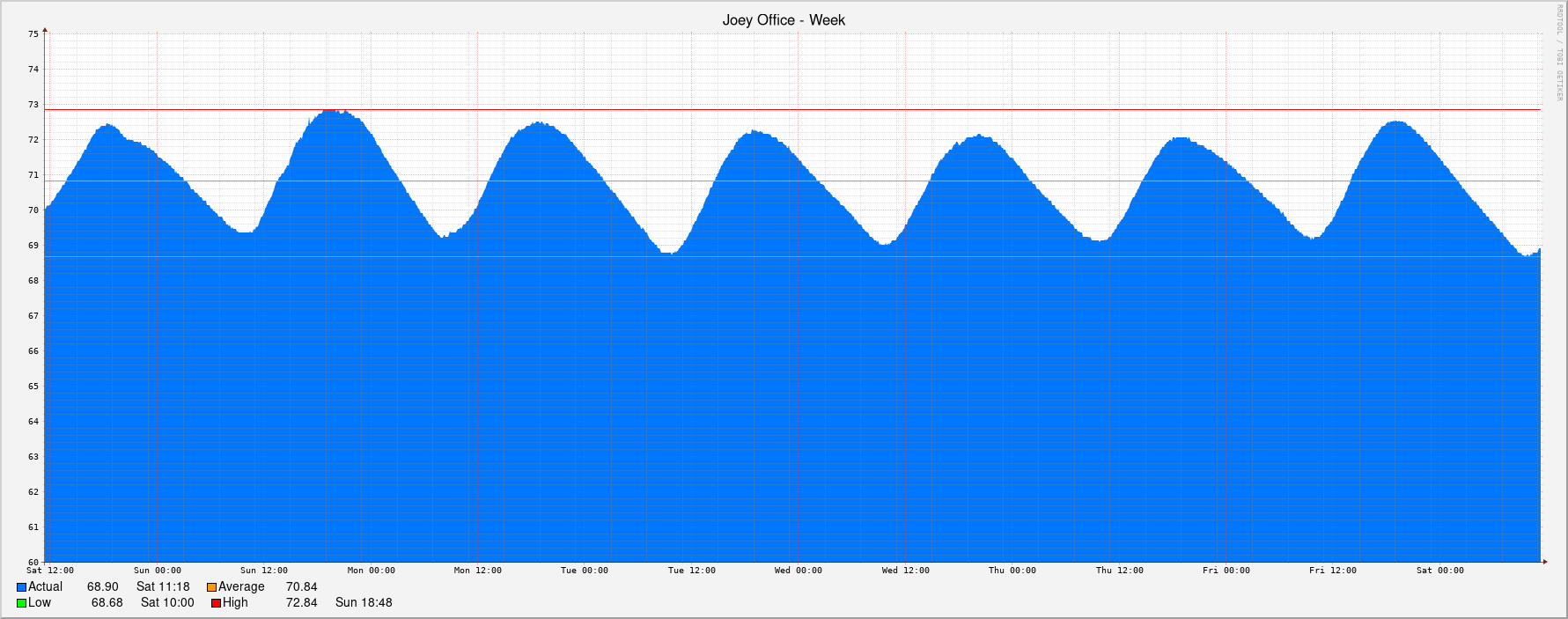Screen dimensions: 1568x619
Task: Click the orange Average legend swatch
Action: 211,587
